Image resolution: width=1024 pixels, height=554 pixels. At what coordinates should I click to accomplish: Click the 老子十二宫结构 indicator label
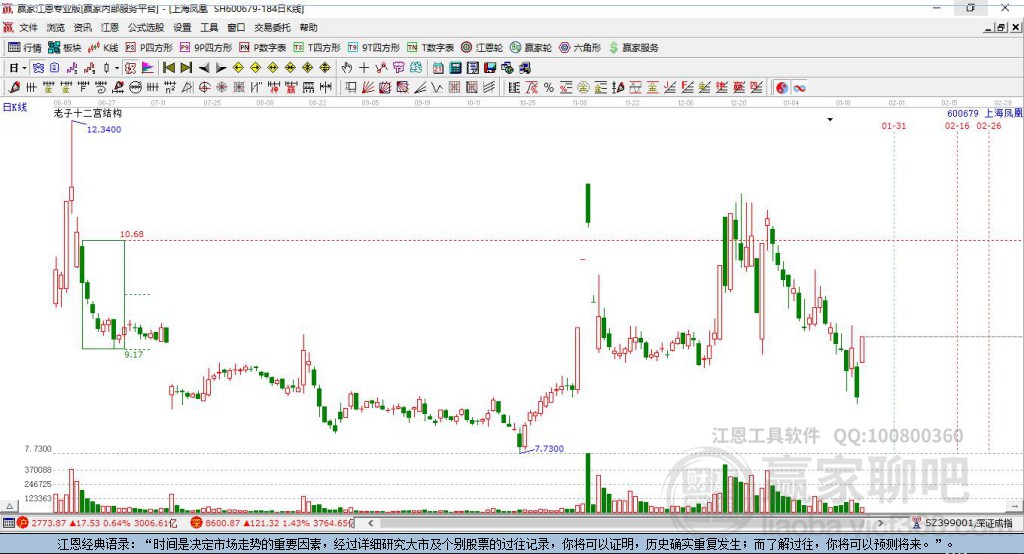pos(88,113)
